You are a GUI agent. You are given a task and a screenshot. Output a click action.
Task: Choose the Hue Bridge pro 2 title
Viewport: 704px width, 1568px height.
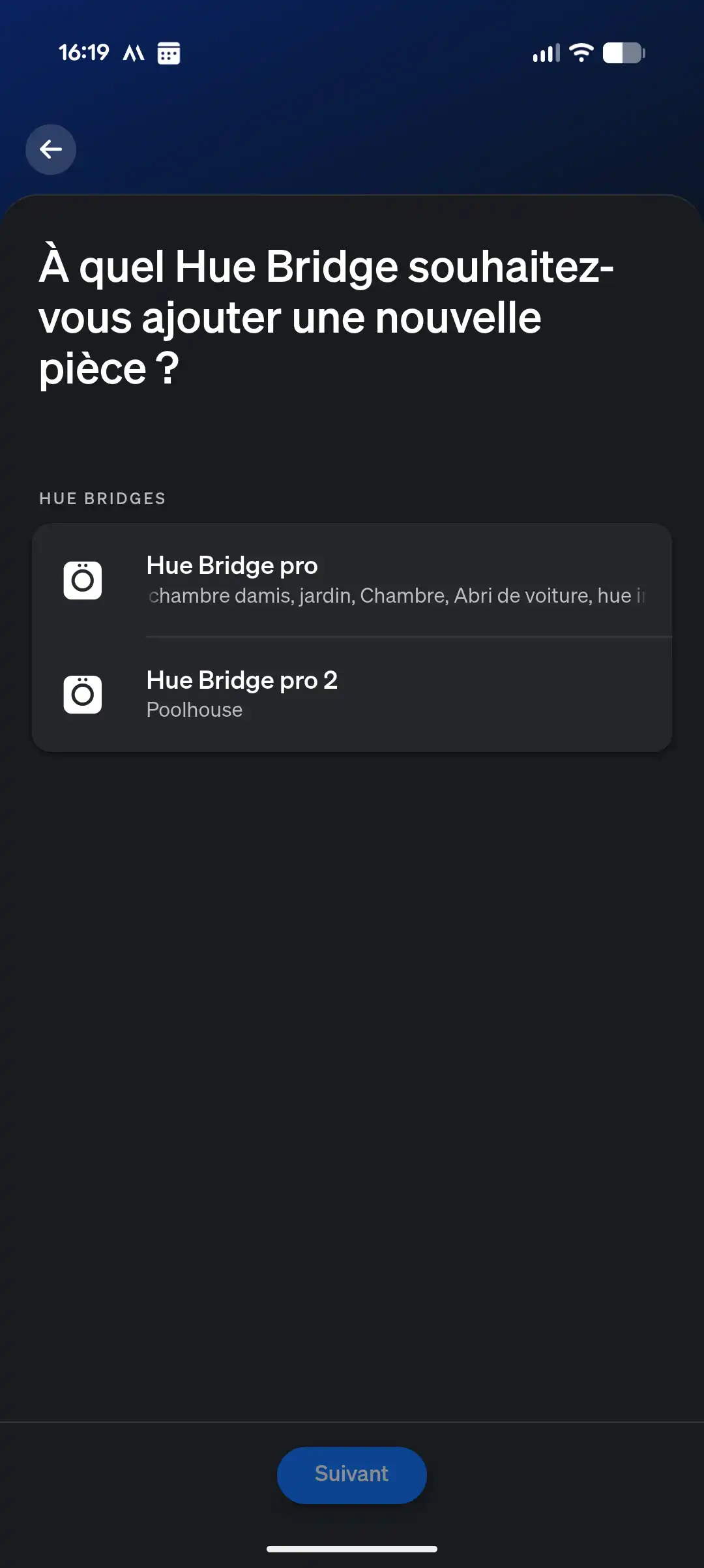coord(242,680)
